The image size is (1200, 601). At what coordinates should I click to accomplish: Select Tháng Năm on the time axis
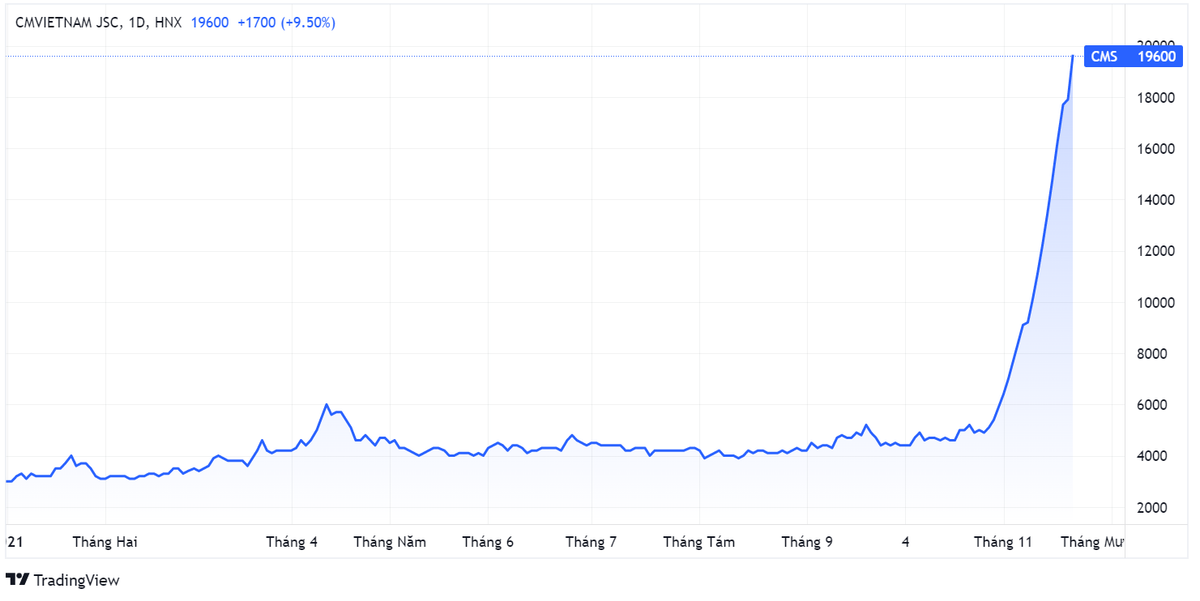(389, 542)
